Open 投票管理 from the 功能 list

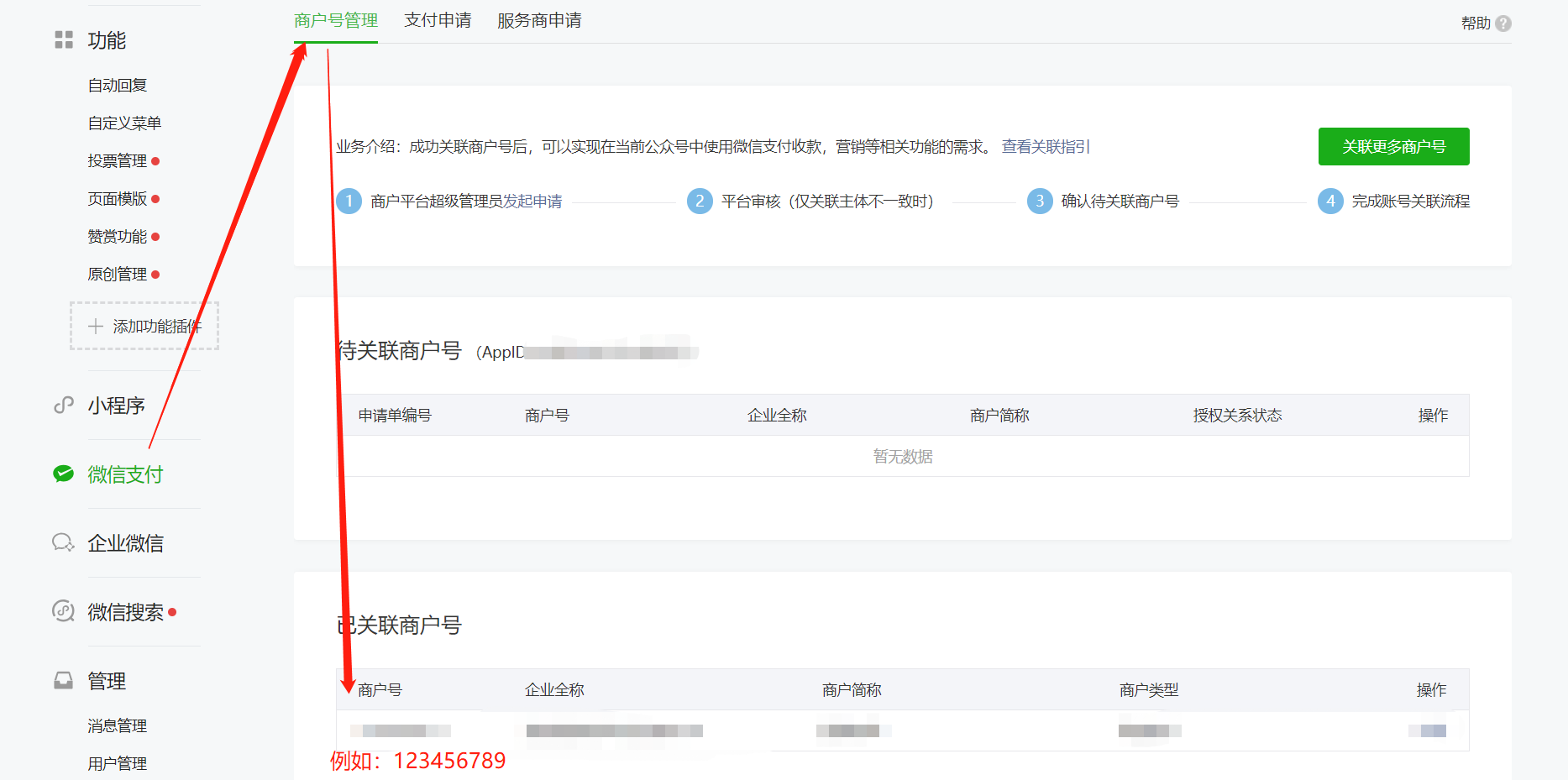117,160
